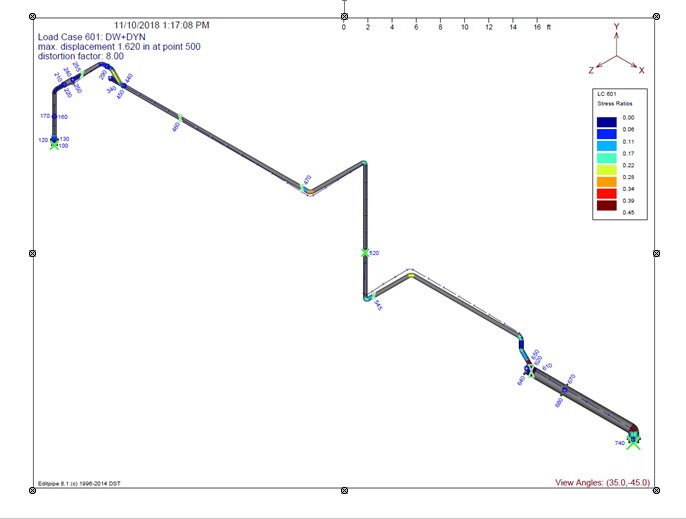Click the View Angles (35.0,-45.0) label
Viewport: 686px width, 519px height.
[602, 482]
